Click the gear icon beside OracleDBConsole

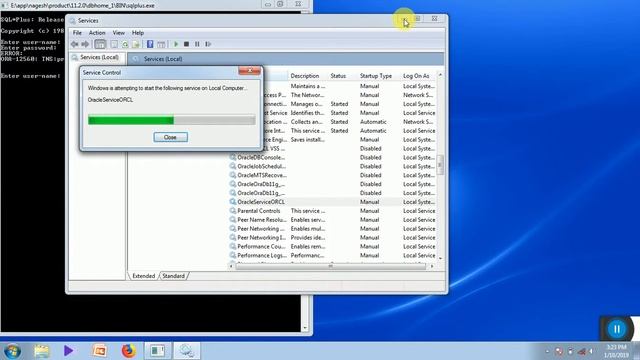233,157
